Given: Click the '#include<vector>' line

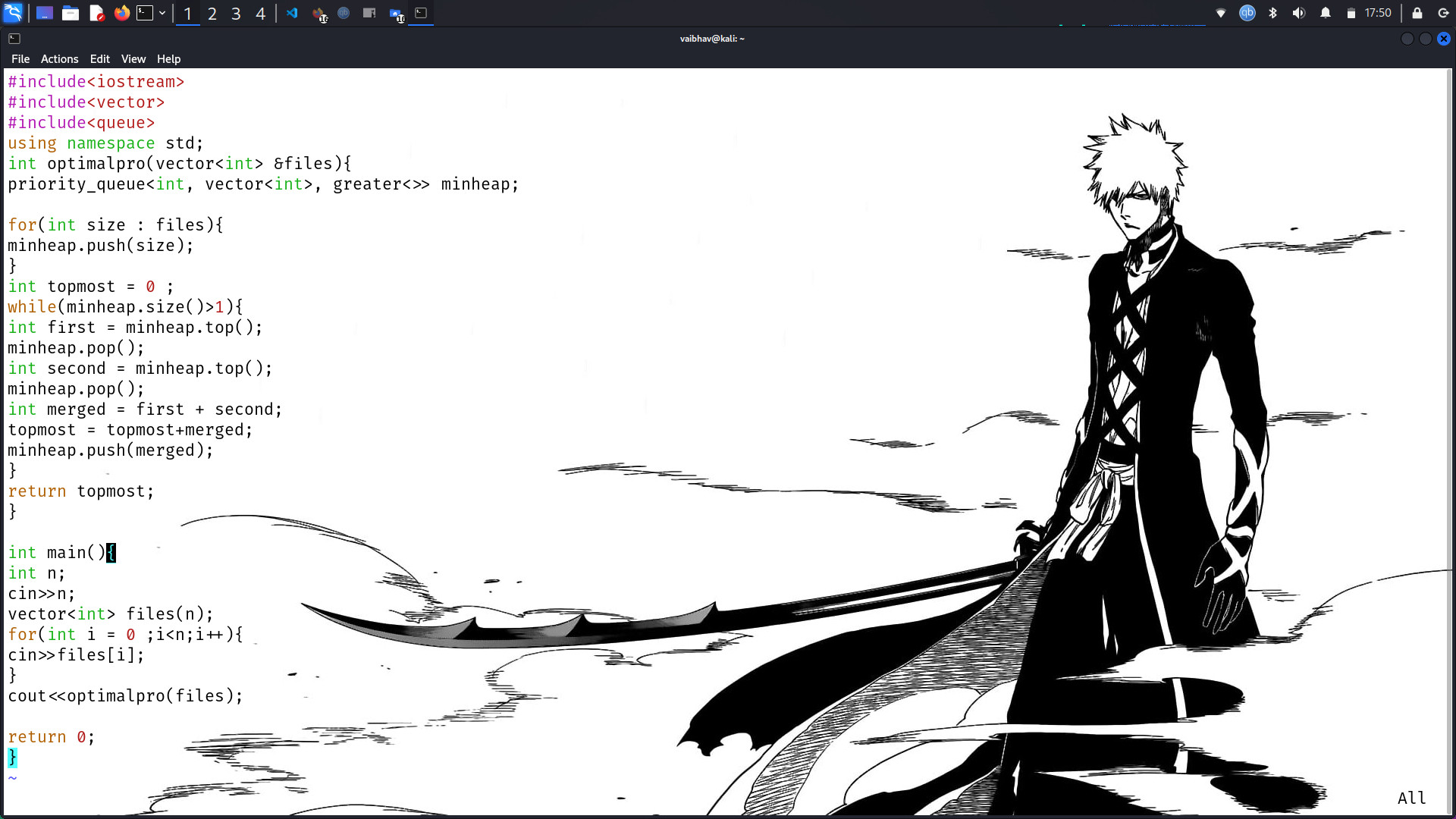Looking at the screenshot, I should tap(86, 102).
